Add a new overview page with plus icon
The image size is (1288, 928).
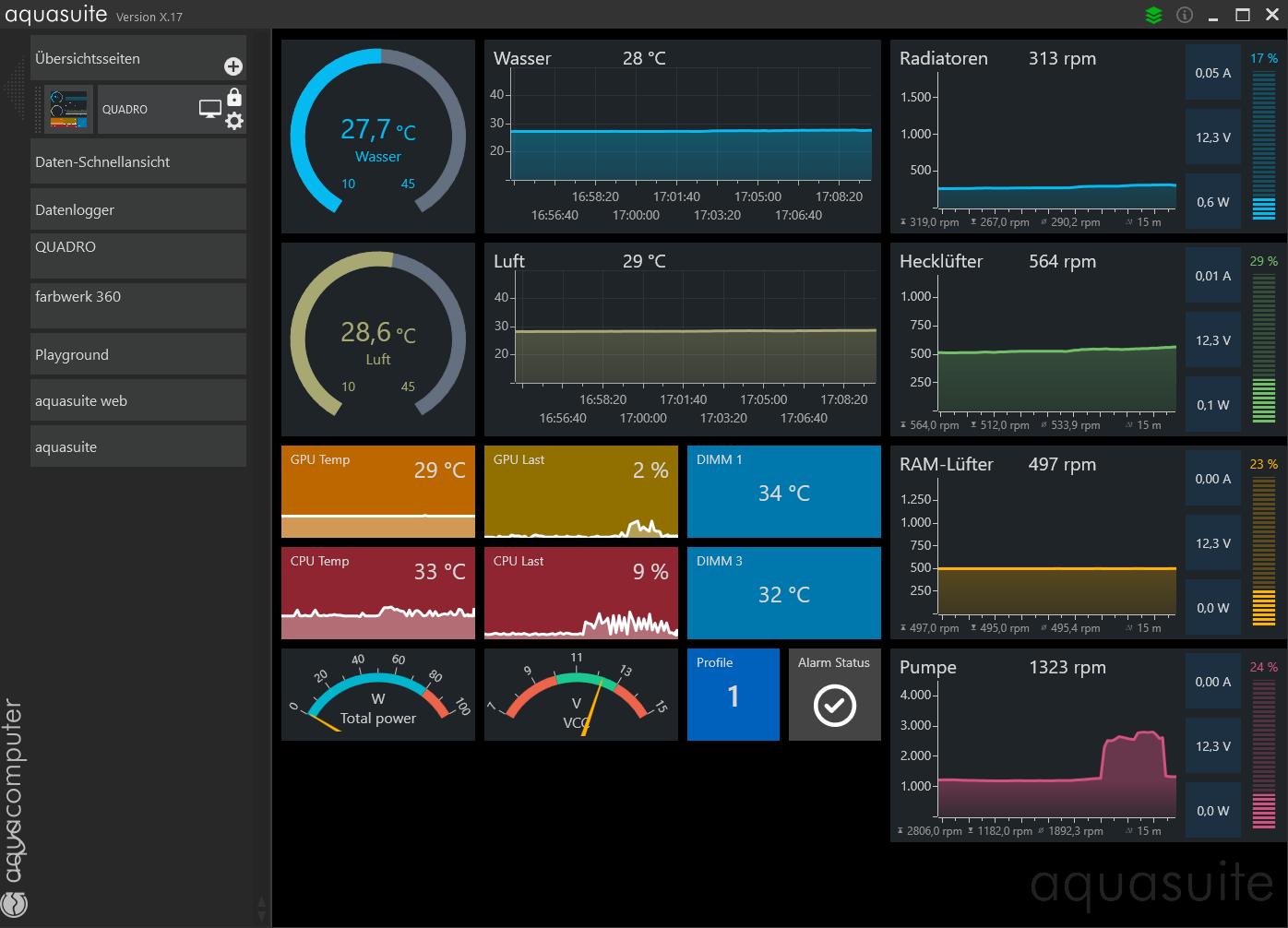click(x=233, y=66)
